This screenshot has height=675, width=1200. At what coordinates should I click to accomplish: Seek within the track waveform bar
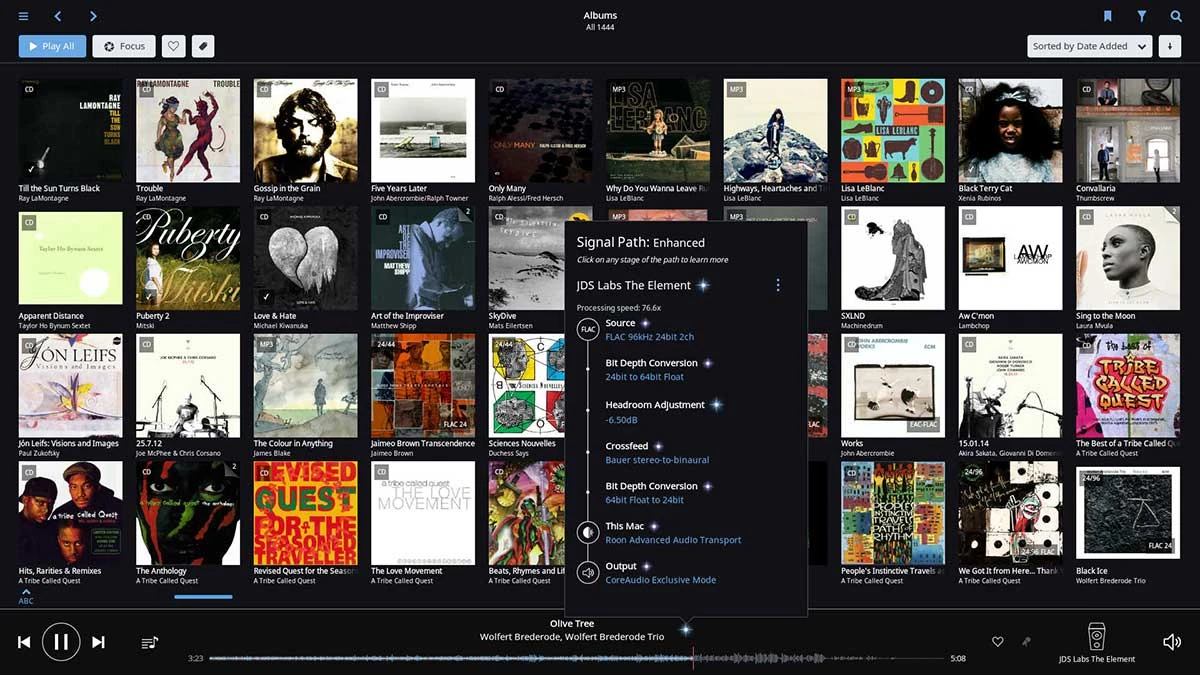tap(576, 658)
